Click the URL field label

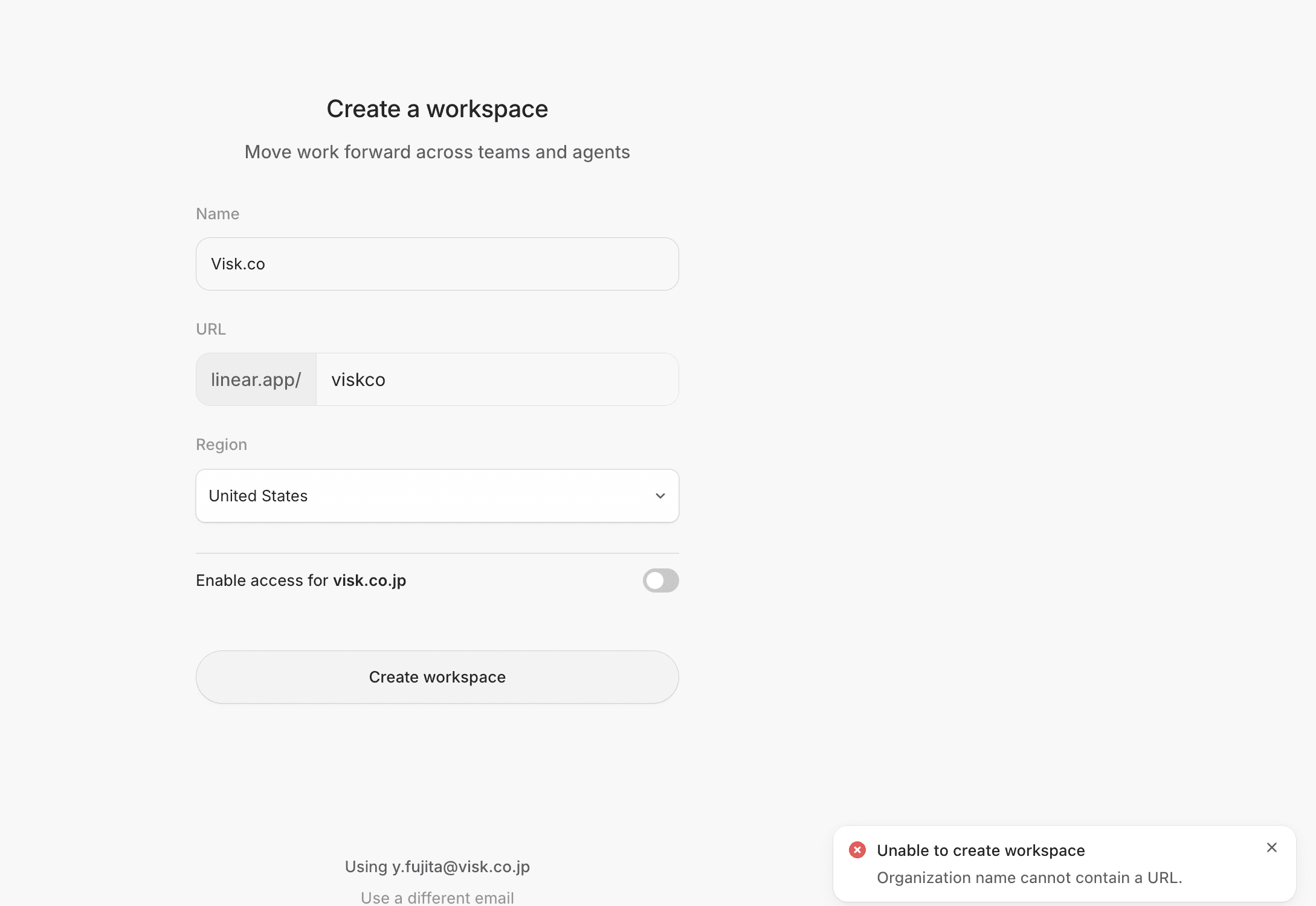[211, 329]
